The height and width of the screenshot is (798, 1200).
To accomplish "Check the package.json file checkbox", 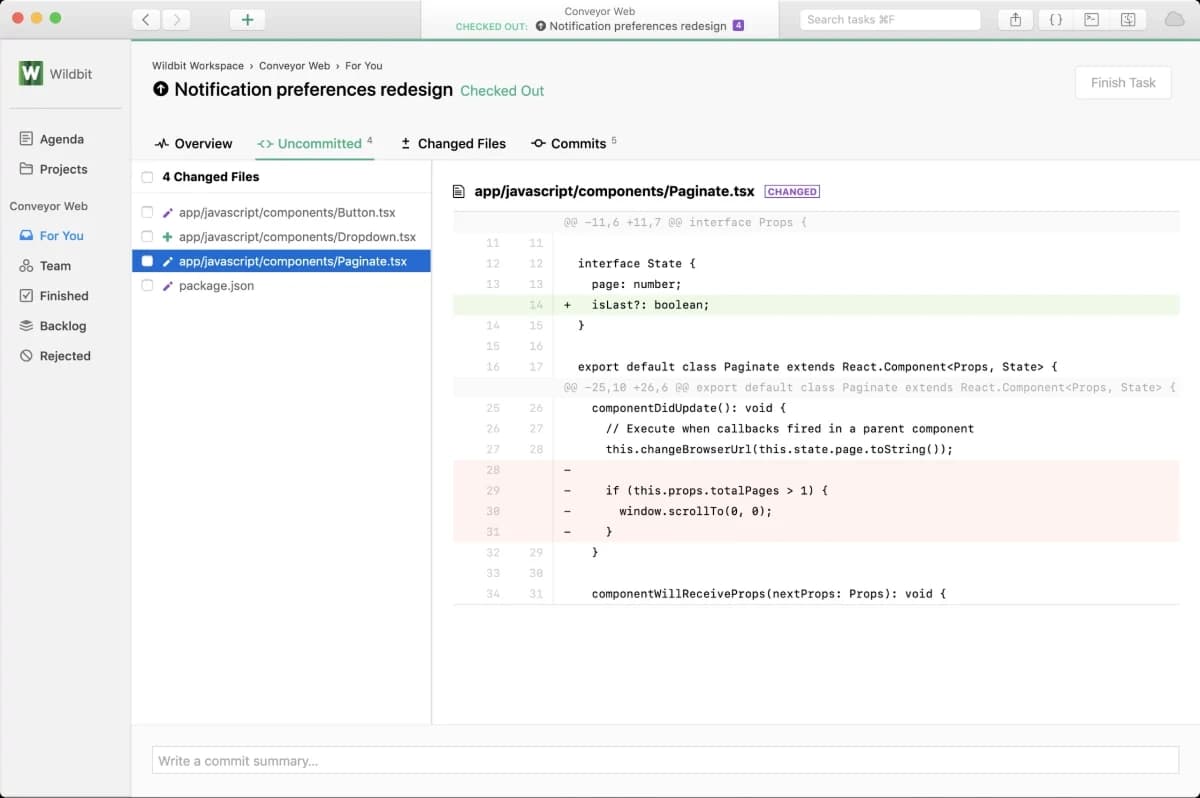I will click(x=148, y=286).
